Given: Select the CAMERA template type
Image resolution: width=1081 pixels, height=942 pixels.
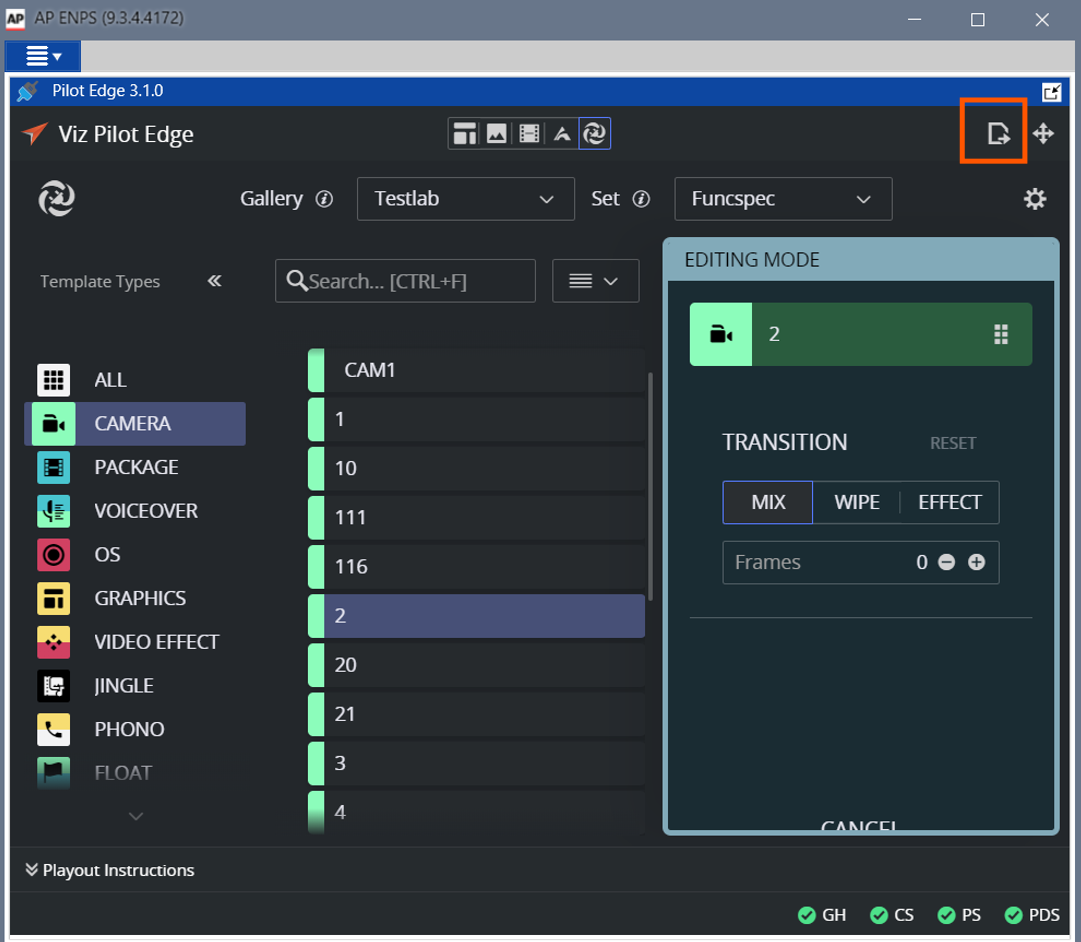Looking at the screenshot, I should pos(135,423).
